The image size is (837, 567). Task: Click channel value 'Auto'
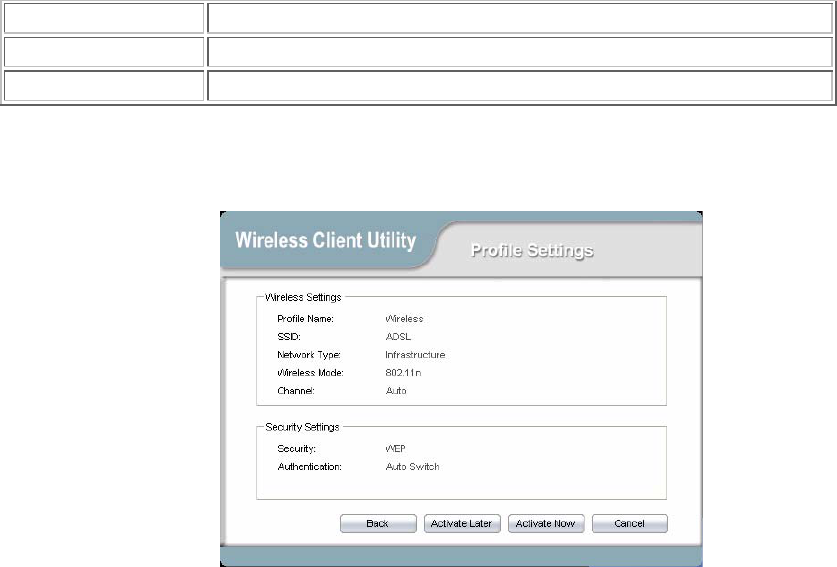[396, 391]
